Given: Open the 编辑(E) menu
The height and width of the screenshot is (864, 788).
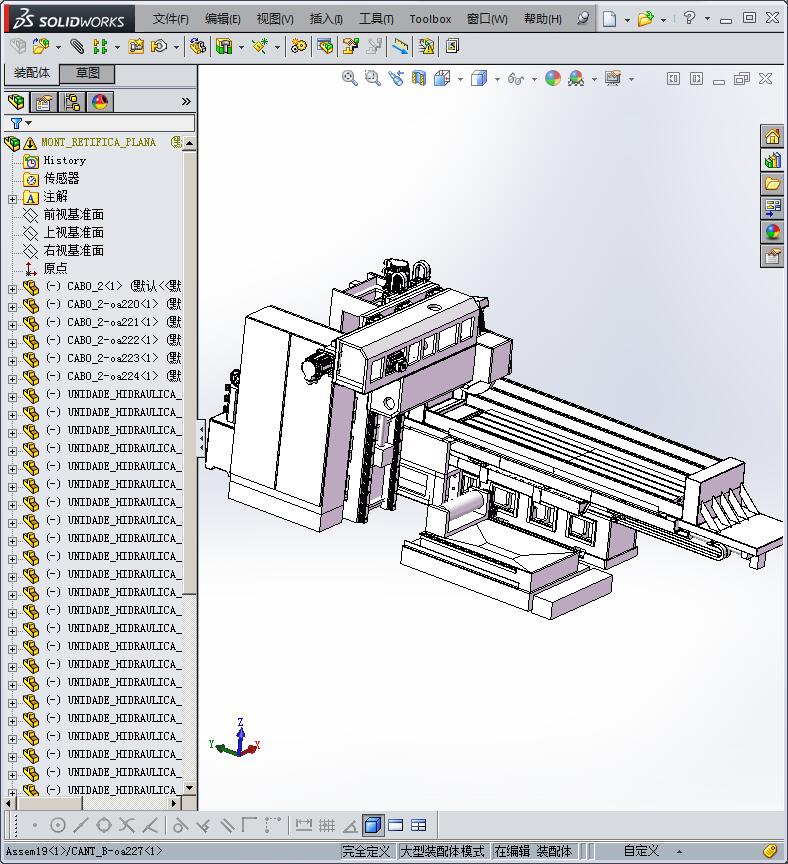Looking at the screenshot, I should (x=223, y=19).
